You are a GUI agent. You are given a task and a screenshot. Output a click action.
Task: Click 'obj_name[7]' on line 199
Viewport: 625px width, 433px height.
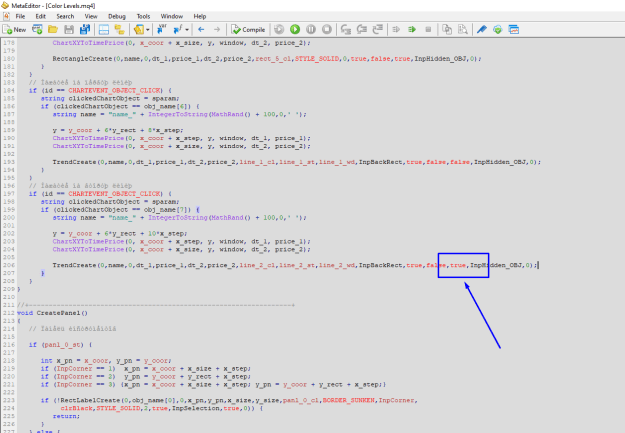(167, 210)
